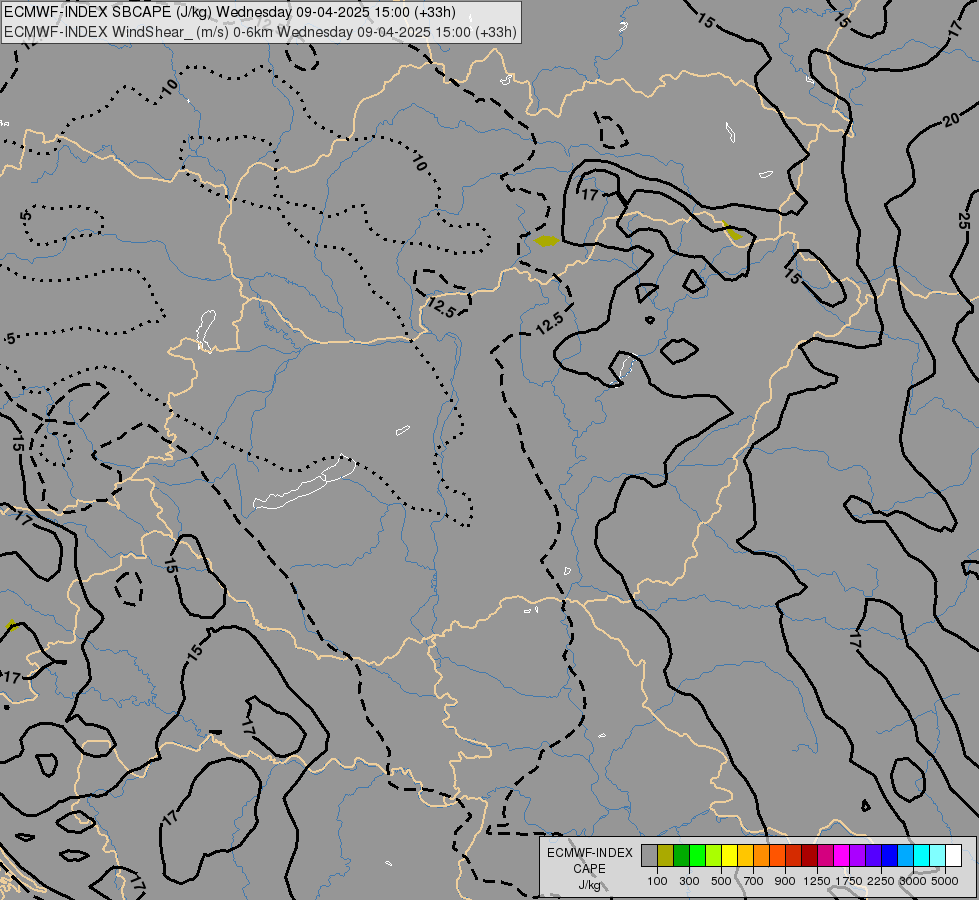The width and height of the screenshot is (979, 900).
Task: Click the "20" wind shear contour label
Action: 952,119
